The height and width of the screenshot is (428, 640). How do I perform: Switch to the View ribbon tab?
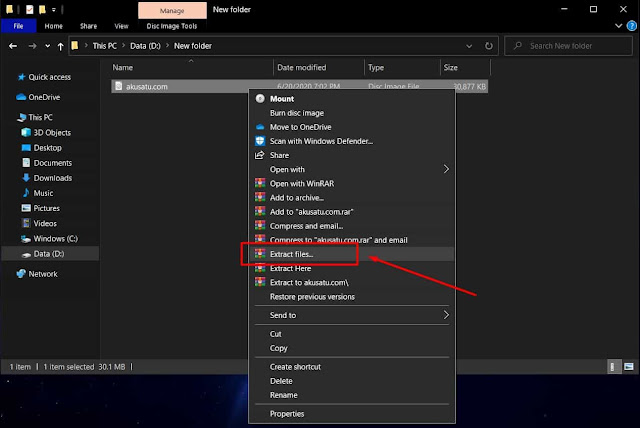click(121, 26)
